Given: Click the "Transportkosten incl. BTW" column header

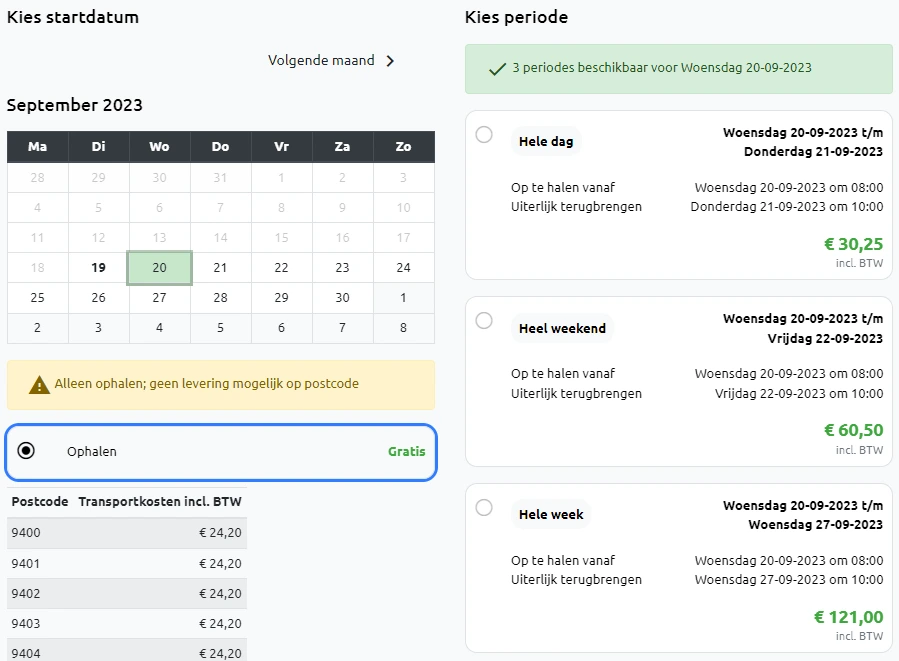Looking at the screenshot, I should (x=157, y=501).
